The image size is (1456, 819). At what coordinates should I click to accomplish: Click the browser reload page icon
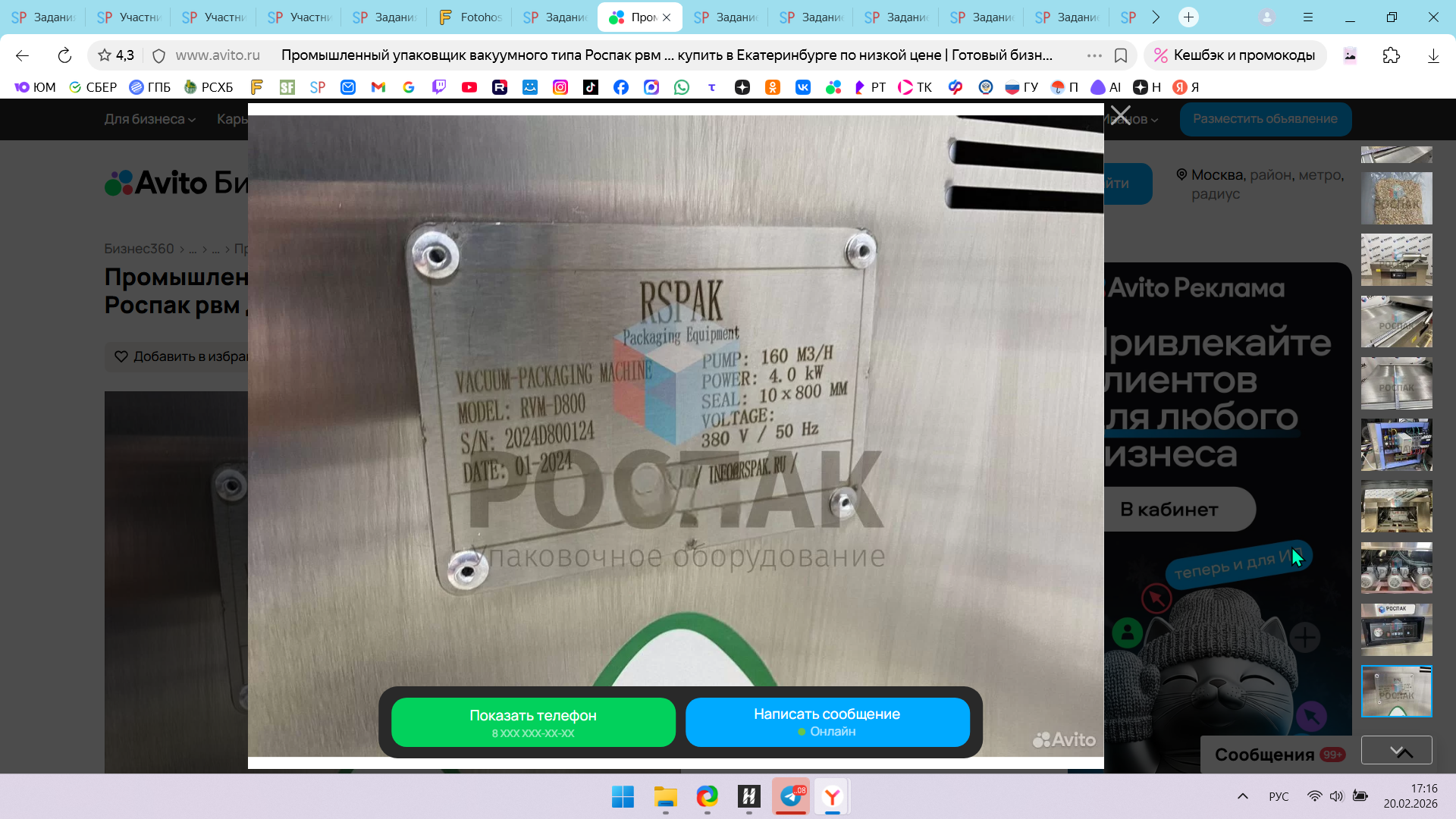click(64, 55)
